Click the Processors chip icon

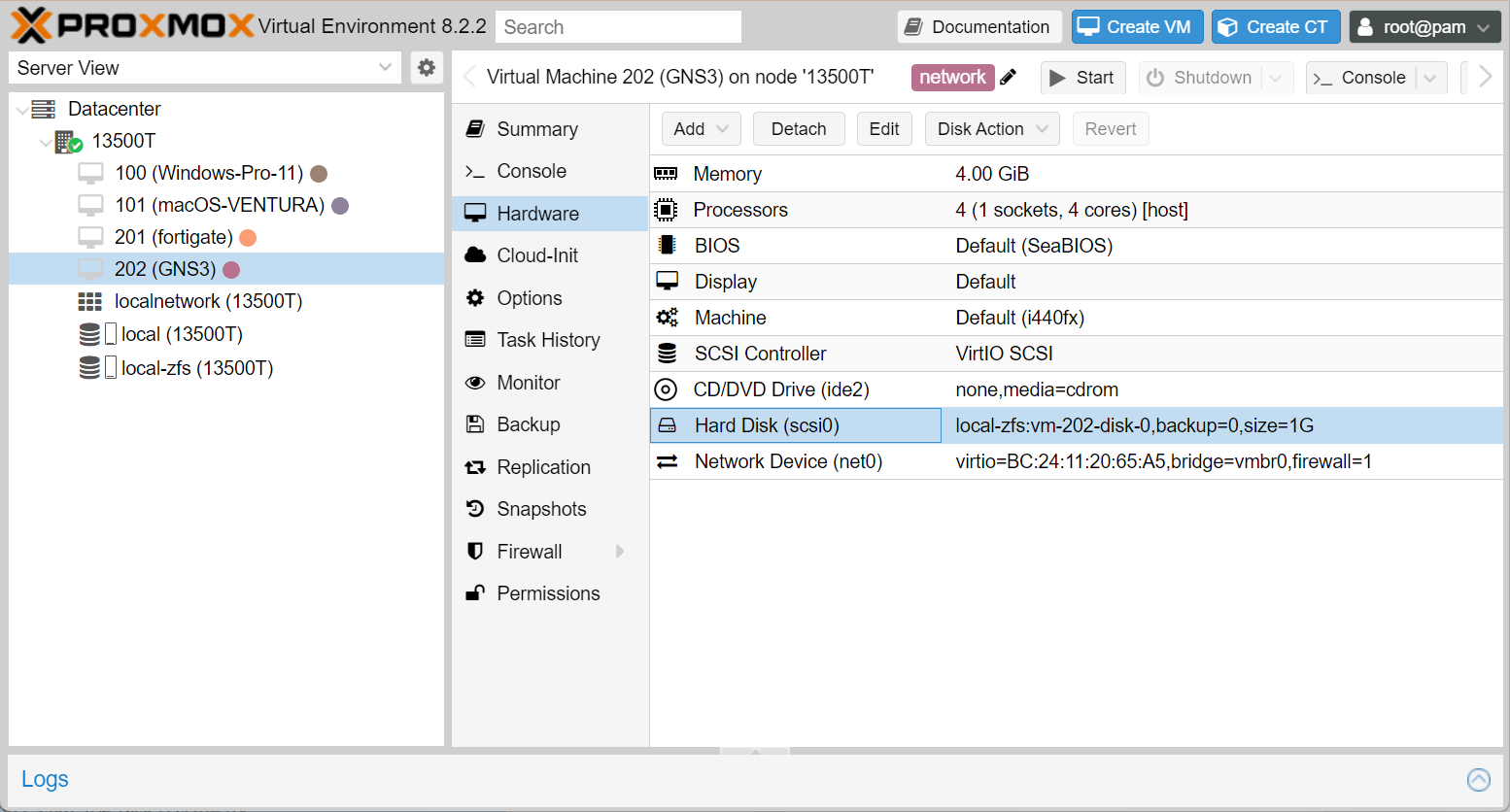point(666,210)
